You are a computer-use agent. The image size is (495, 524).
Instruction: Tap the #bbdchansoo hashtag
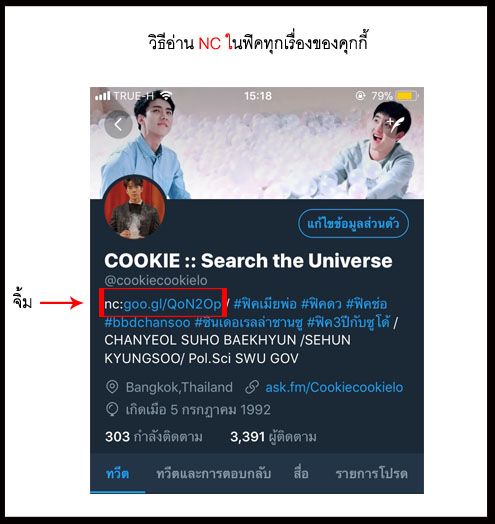tap(147, 323)
